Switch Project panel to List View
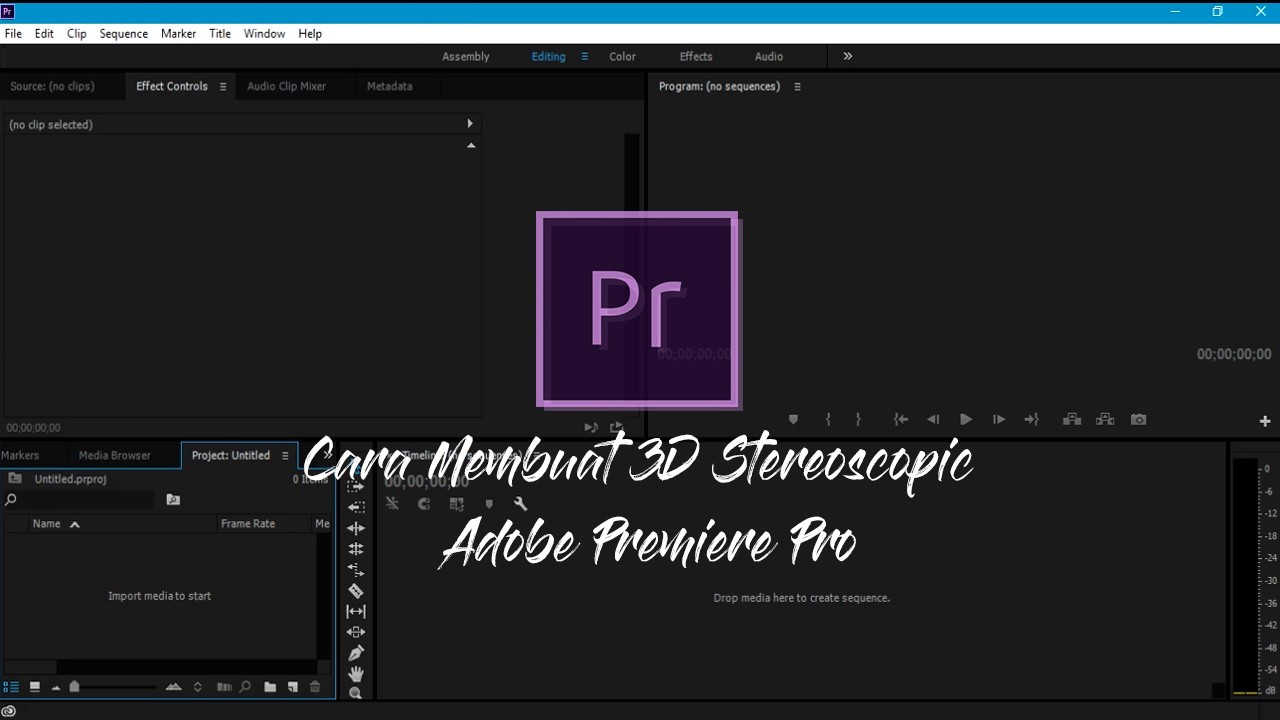1280x720 pixels. click(x=11, y=687)
